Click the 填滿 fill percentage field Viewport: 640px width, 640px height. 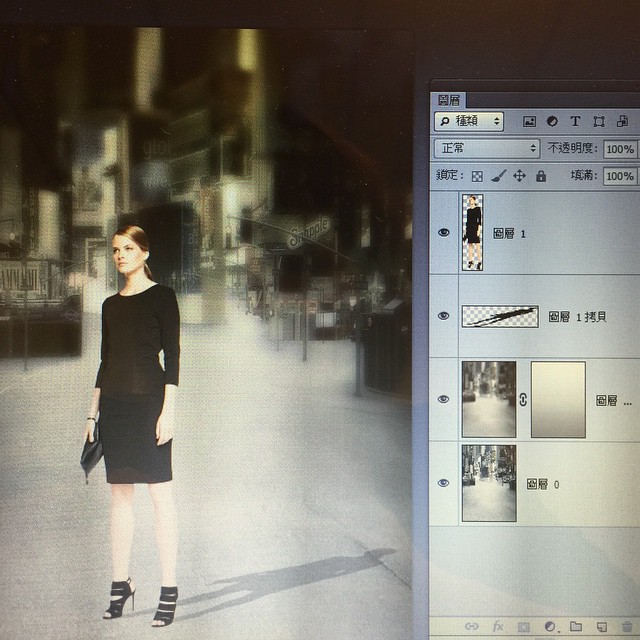(620, 177)
